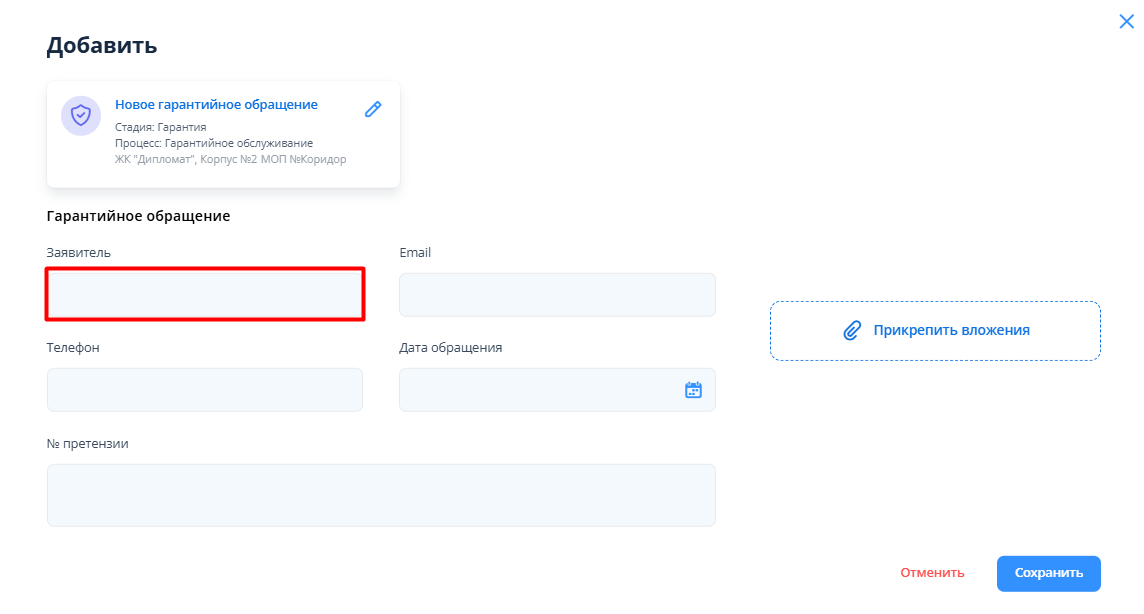Click the Добавить dialog title

[102, 45]
